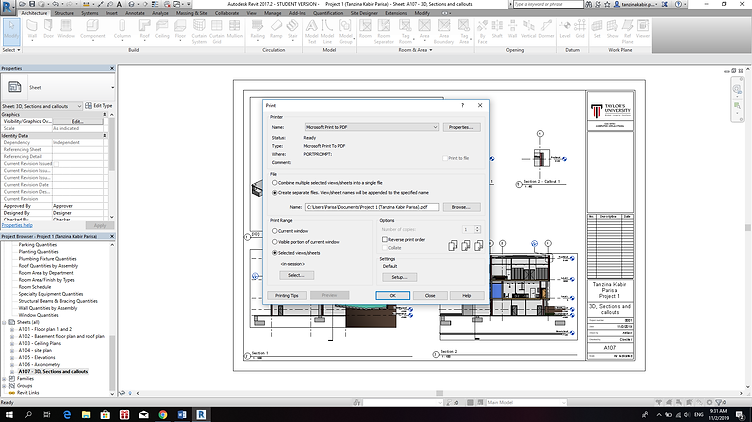Select the Stair tool
The width and height of the screenshot is (752, 422).
tap(293, 30)
